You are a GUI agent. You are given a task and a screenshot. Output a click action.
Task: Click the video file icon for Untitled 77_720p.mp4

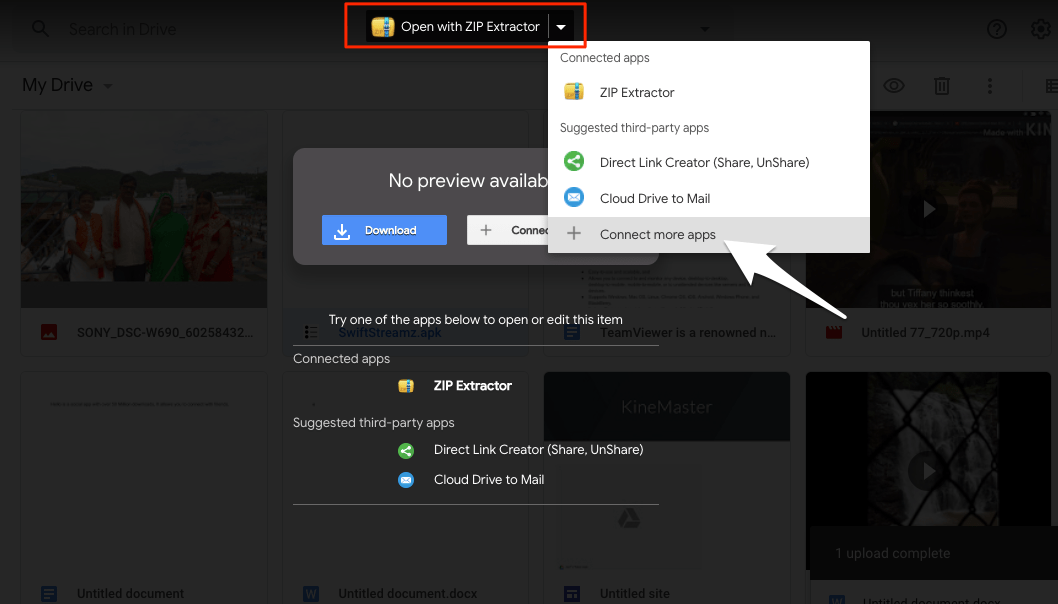(834, 333)
